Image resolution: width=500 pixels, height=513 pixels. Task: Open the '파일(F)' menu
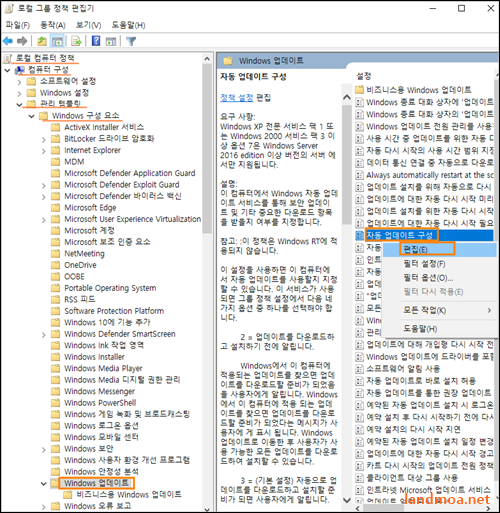[18, 25]
